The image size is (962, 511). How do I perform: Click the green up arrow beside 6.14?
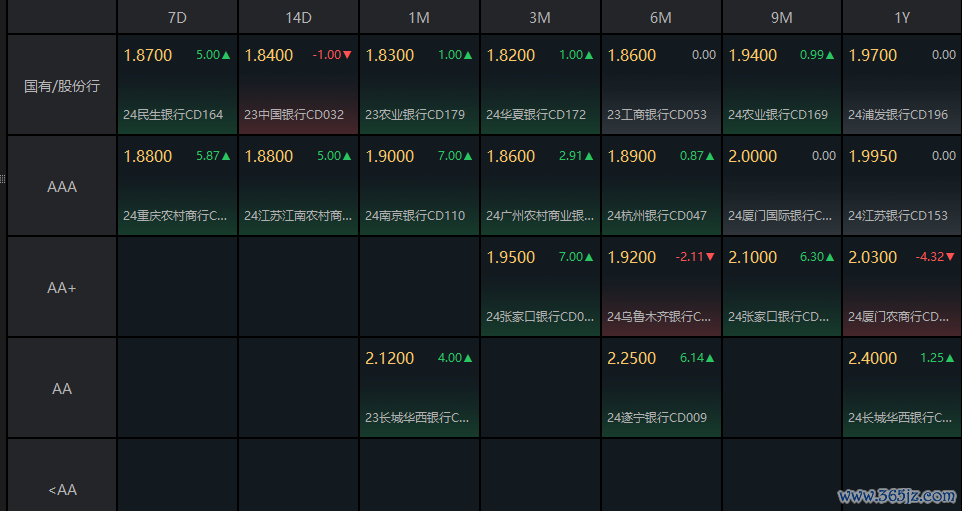tap(710, 358)
